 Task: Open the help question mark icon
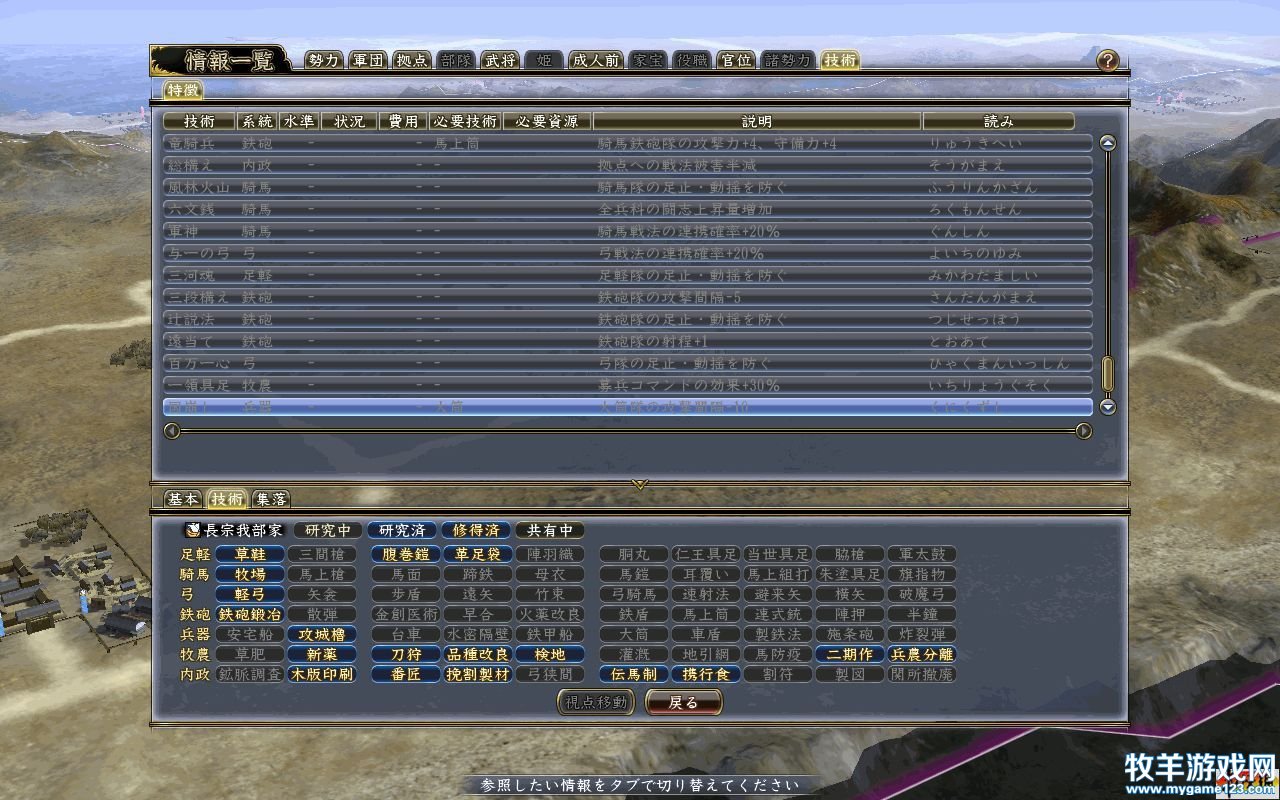1107,60
